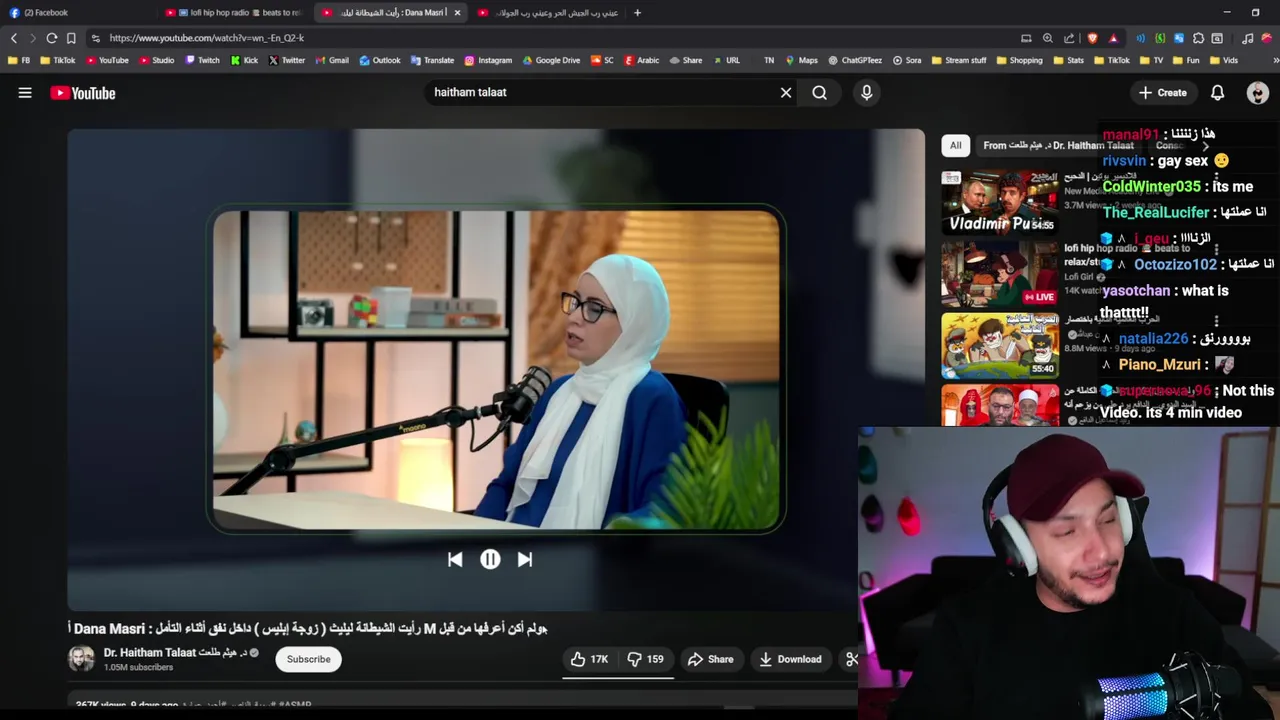Screen dimensions: 1280x720
Task: Open the Vladimir Putin video thumbnail
Action: pyautogui.click(x=1000, y=202)
